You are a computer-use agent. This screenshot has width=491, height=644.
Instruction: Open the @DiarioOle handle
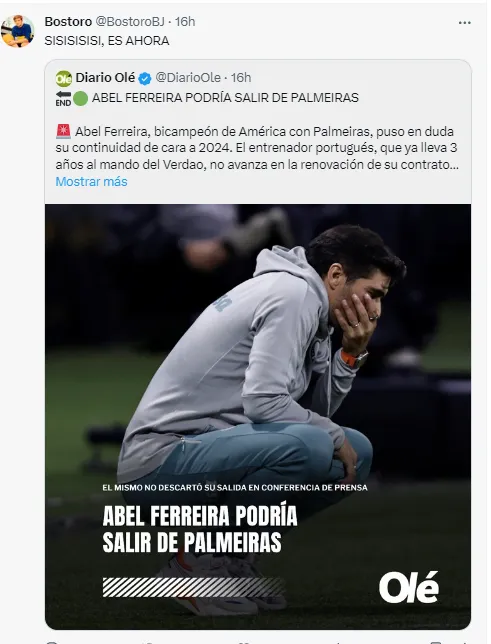pos(188,78)
